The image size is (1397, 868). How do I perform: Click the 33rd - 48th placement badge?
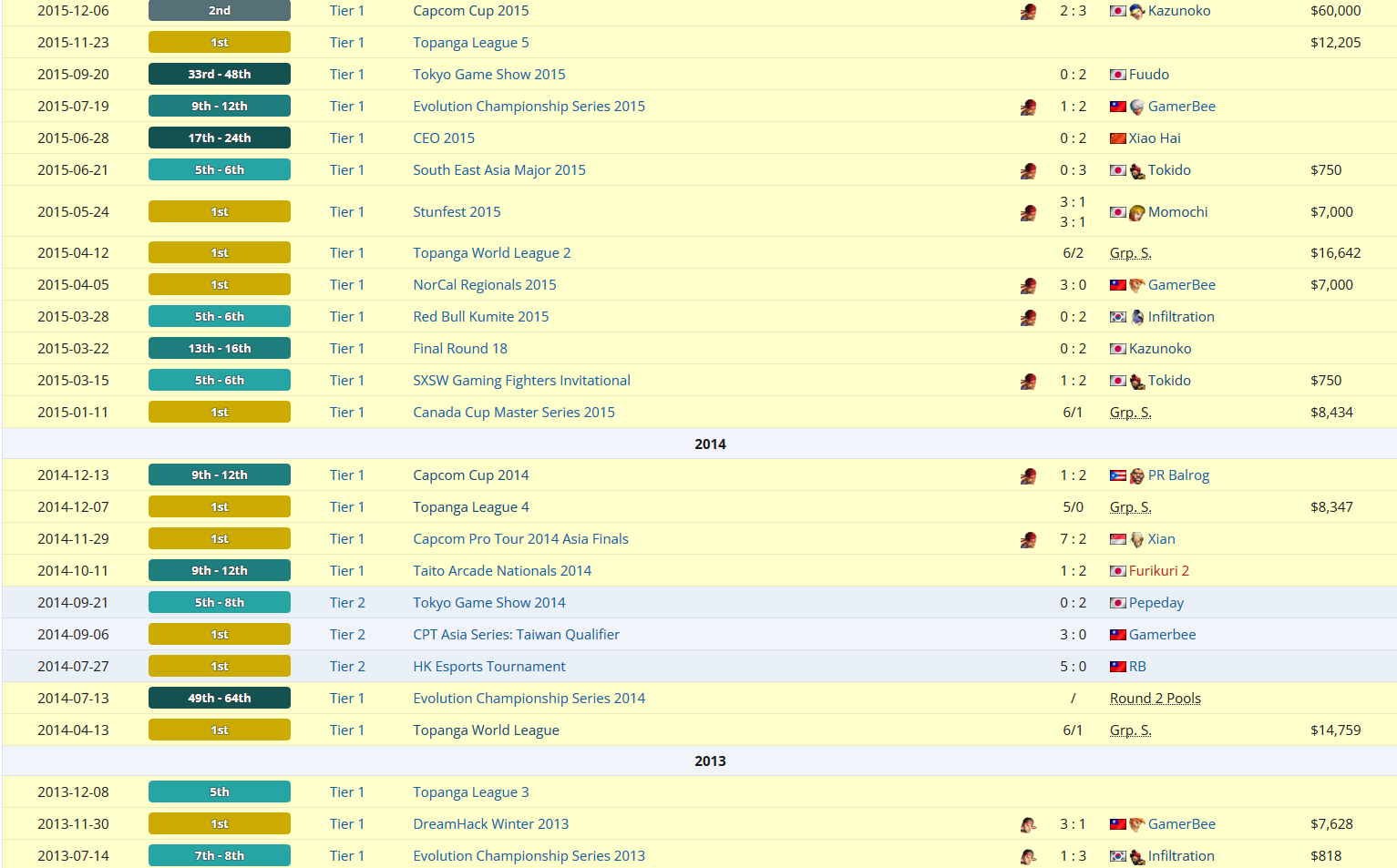(220, 75)
